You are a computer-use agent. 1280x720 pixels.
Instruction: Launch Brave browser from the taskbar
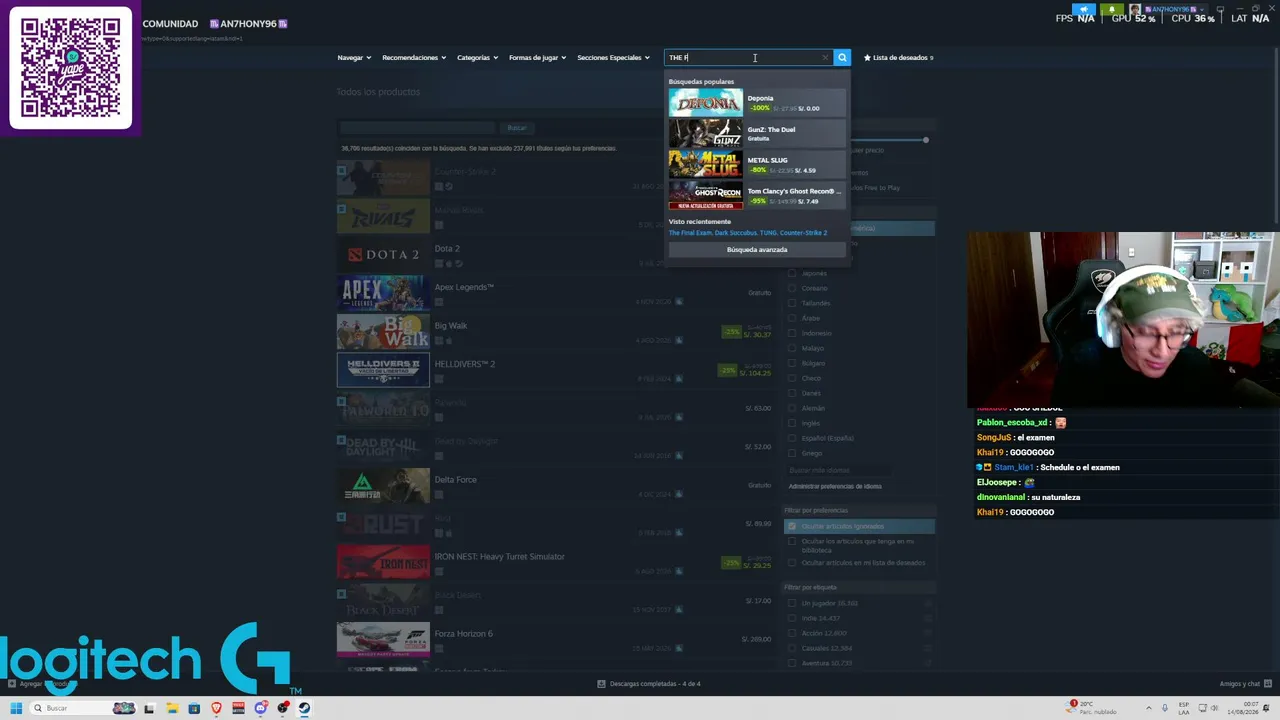217,708
